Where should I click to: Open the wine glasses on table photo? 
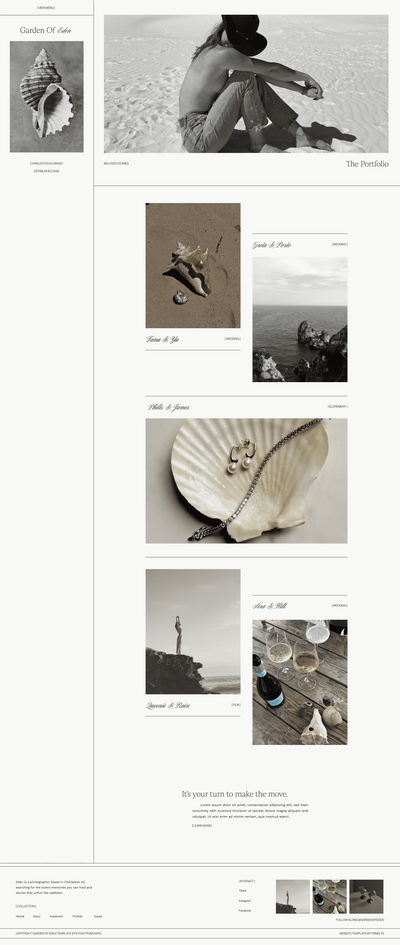pyautogui.click(x=299, y=682)
